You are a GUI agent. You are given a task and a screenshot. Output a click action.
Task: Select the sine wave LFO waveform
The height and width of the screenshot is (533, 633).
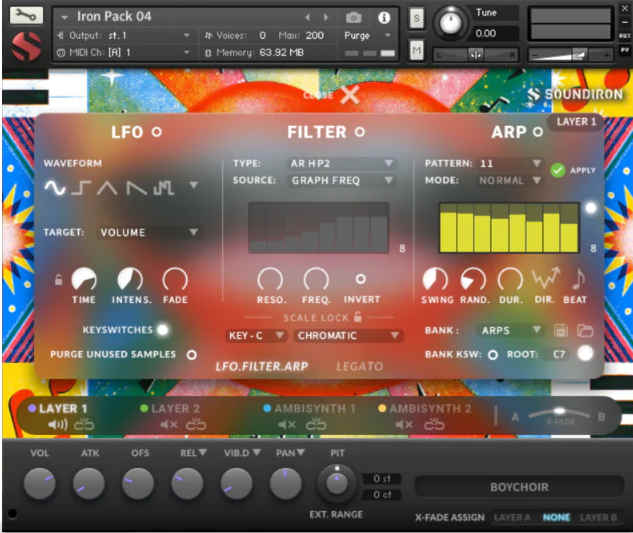click(56, 188)
